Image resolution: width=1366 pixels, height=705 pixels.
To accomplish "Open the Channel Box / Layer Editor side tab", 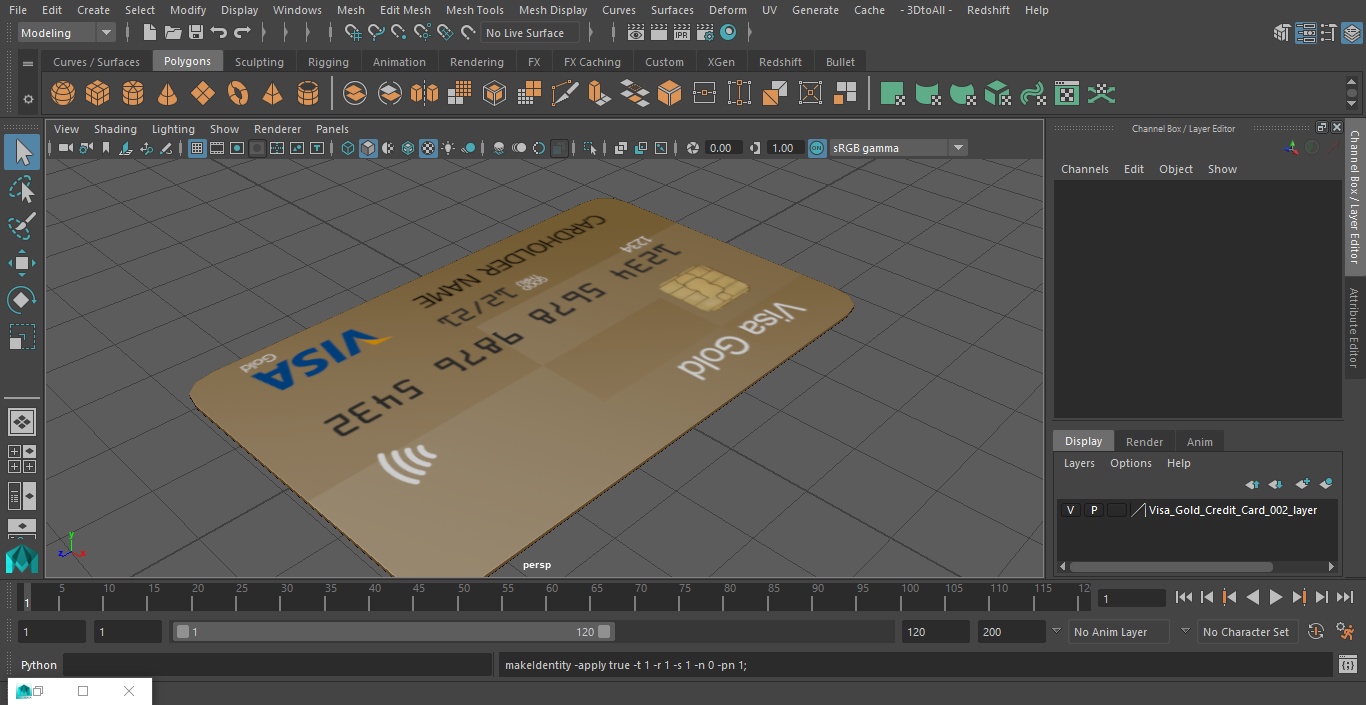I will (x=1354, y=196).
